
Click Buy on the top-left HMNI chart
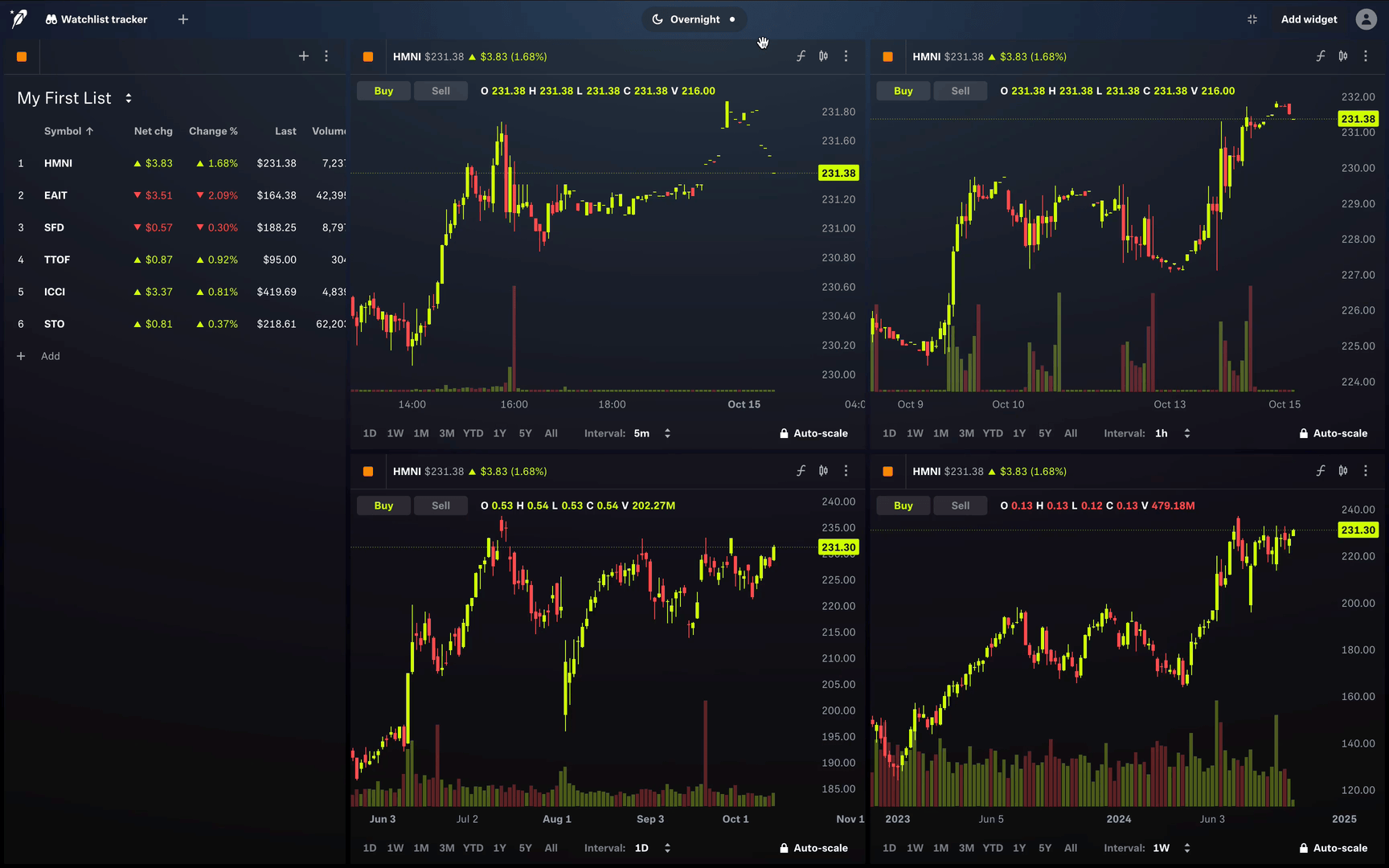click(x=383, y=90)
